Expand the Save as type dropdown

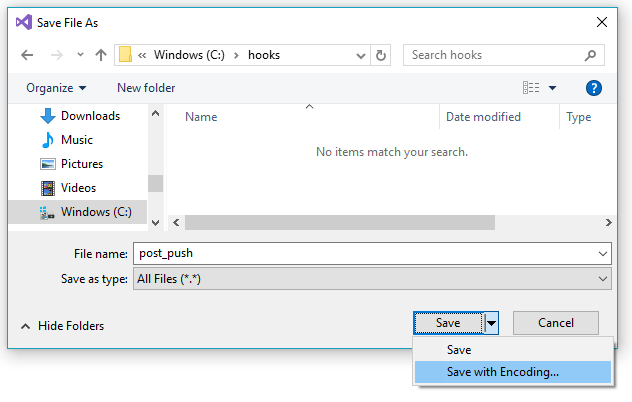602,279
